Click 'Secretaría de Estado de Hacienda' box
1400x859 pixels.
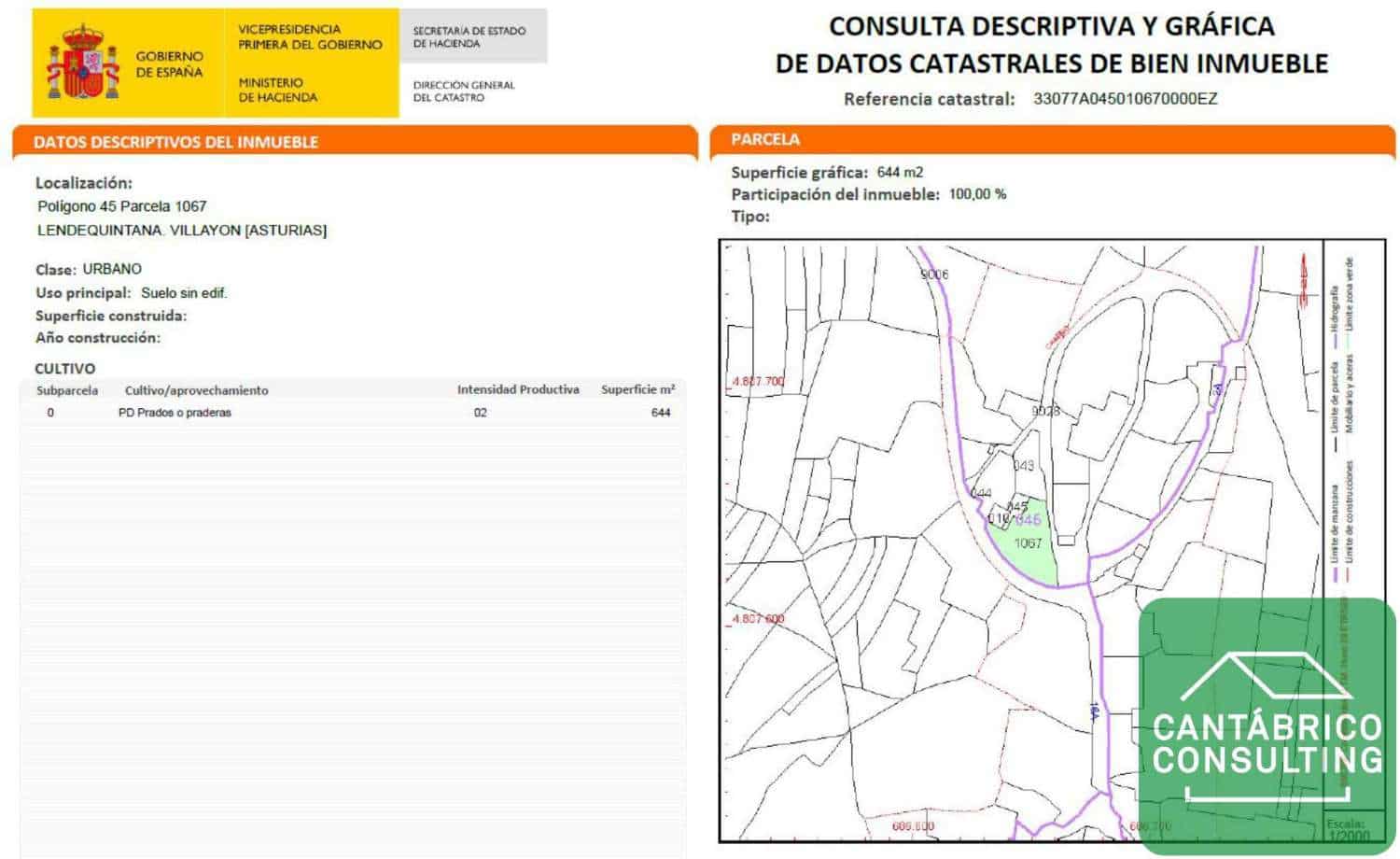pos(469,37)
